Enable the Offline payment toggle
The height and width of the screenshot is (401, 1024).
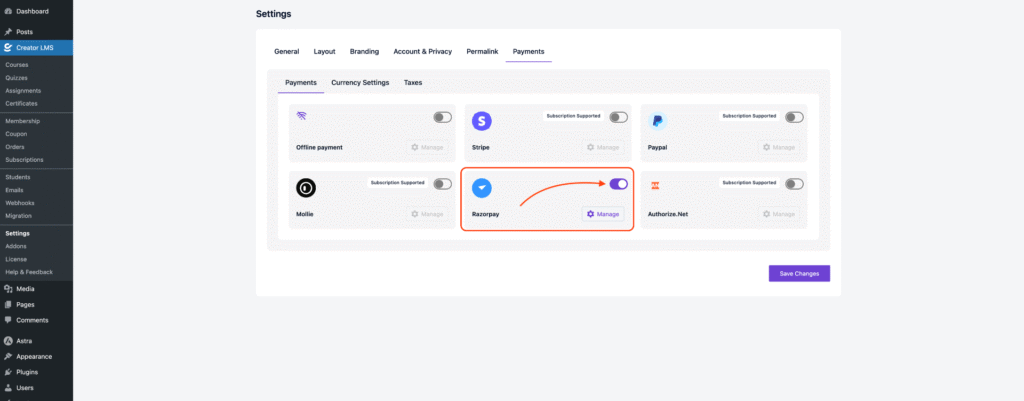tap(443, 118)
